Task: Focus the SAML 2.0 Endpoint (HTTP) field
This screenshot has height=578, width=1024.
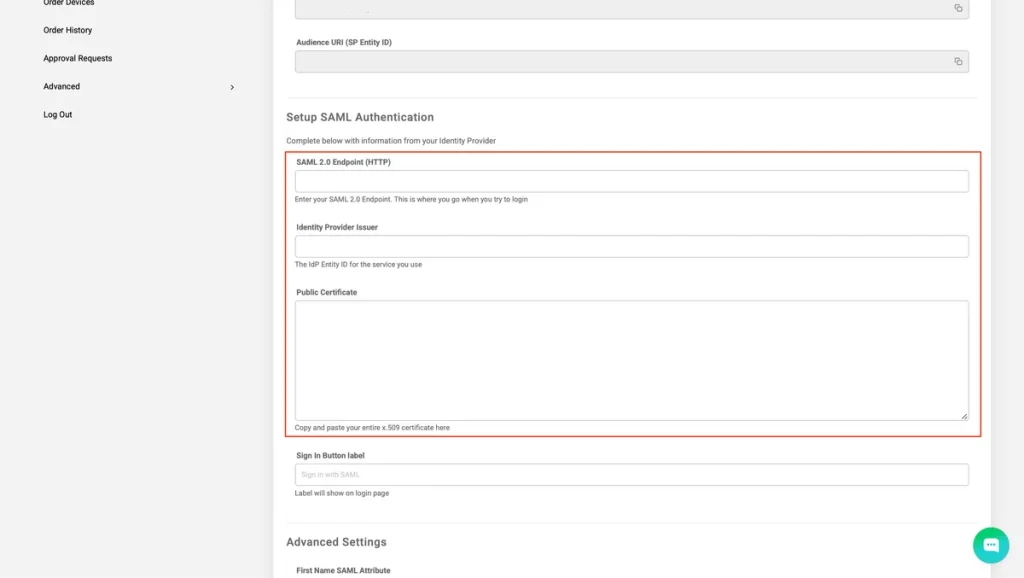Action: pyautogui.click(x=631, y=181)
